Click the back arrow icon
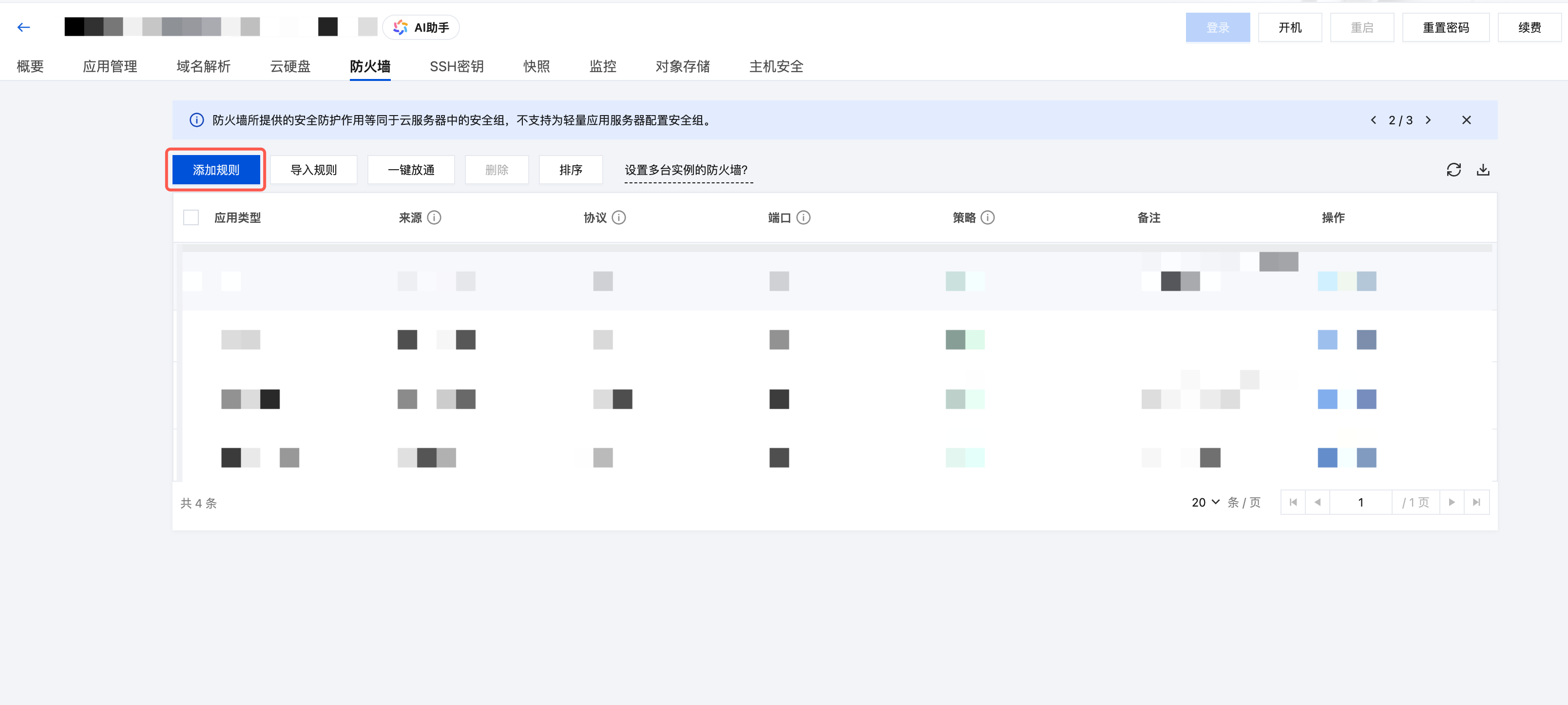 24,27
